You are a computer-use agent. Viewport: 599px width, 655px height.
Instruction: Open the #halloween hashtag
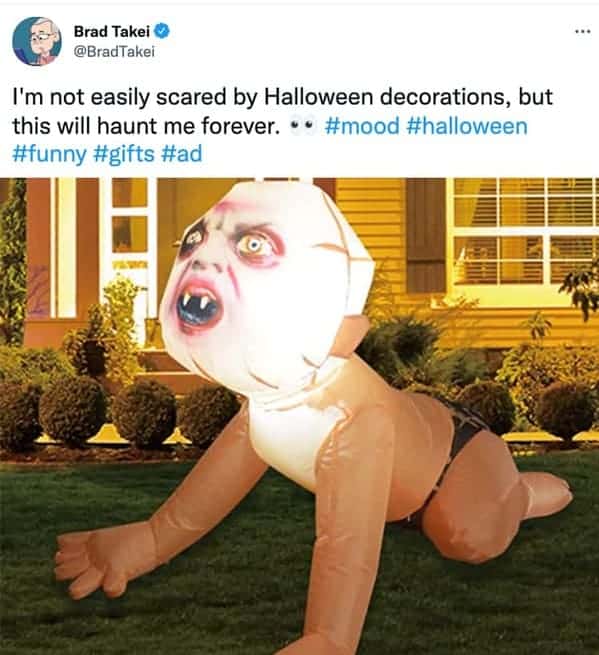point(467,126)
